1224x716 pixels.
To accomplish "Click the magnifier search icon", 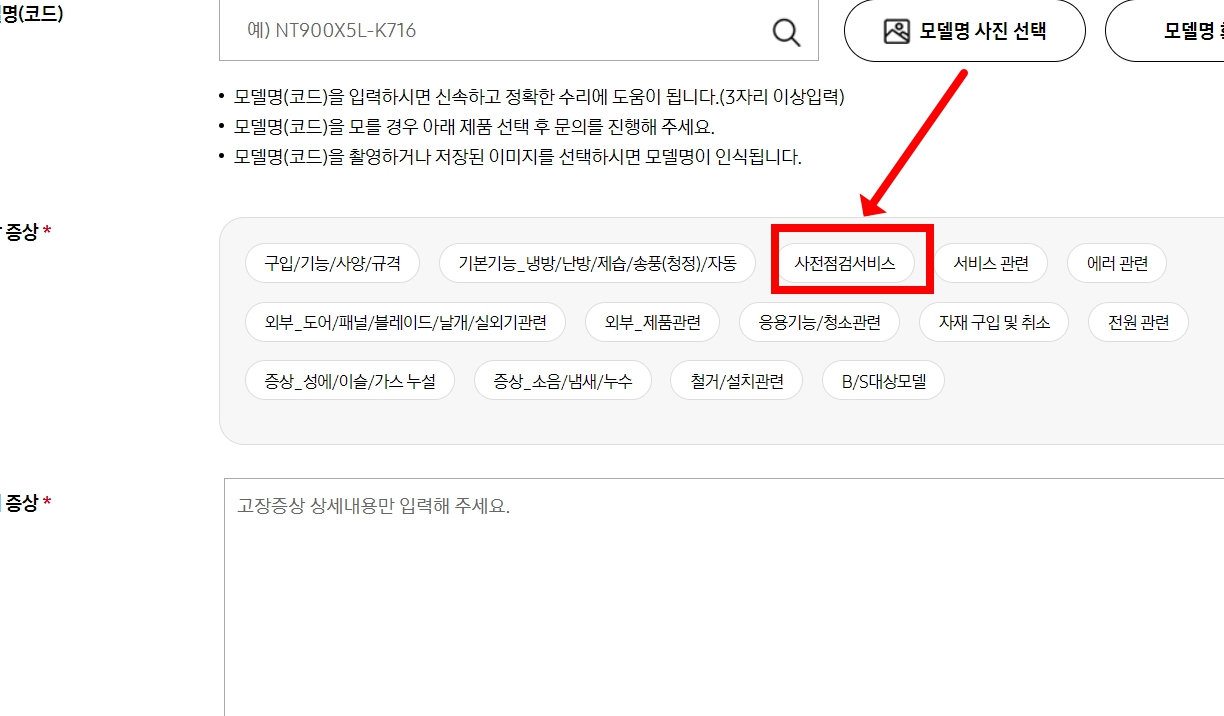I will click(786, 31).
